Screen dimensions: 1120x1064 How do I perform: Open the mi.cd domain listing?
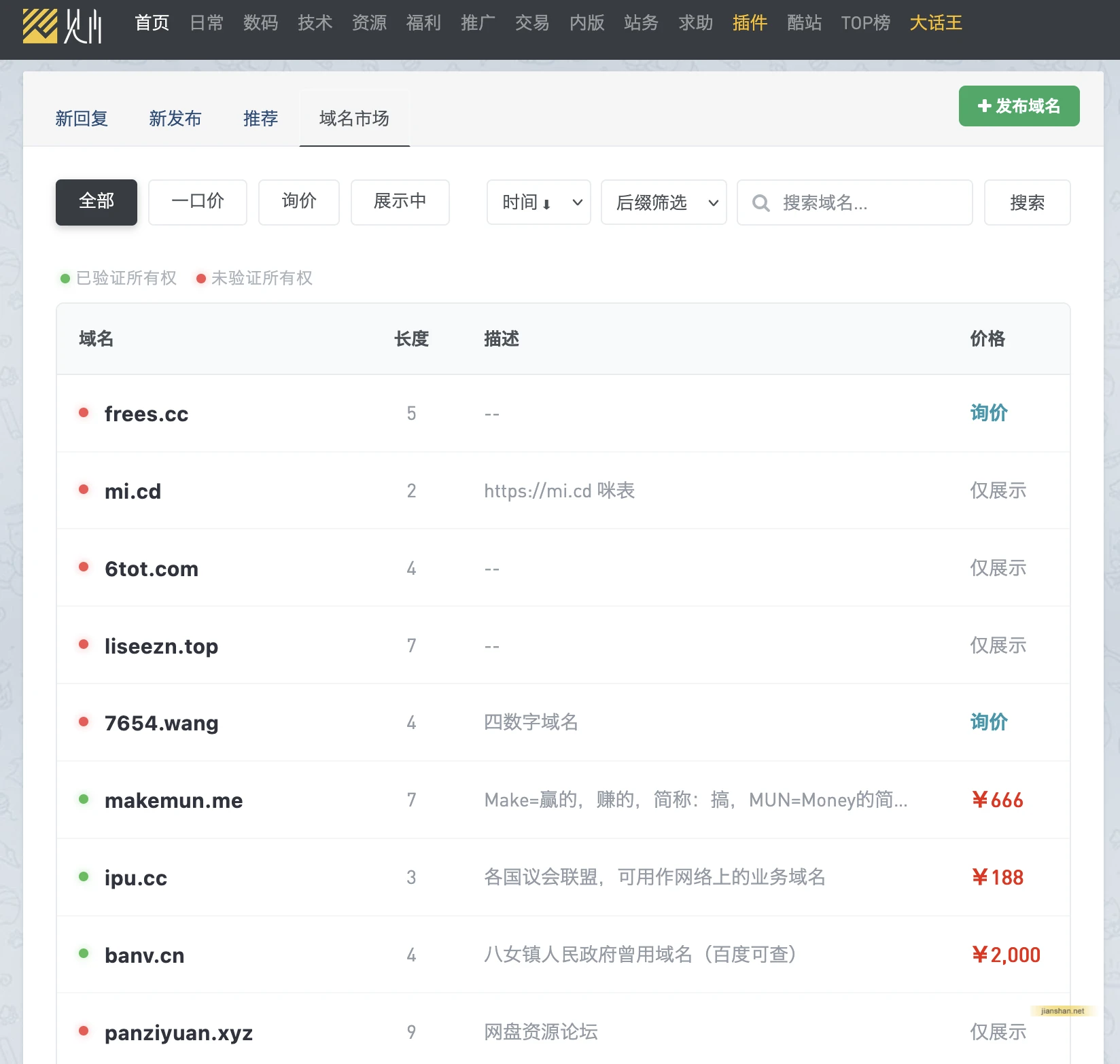[133, 491]
